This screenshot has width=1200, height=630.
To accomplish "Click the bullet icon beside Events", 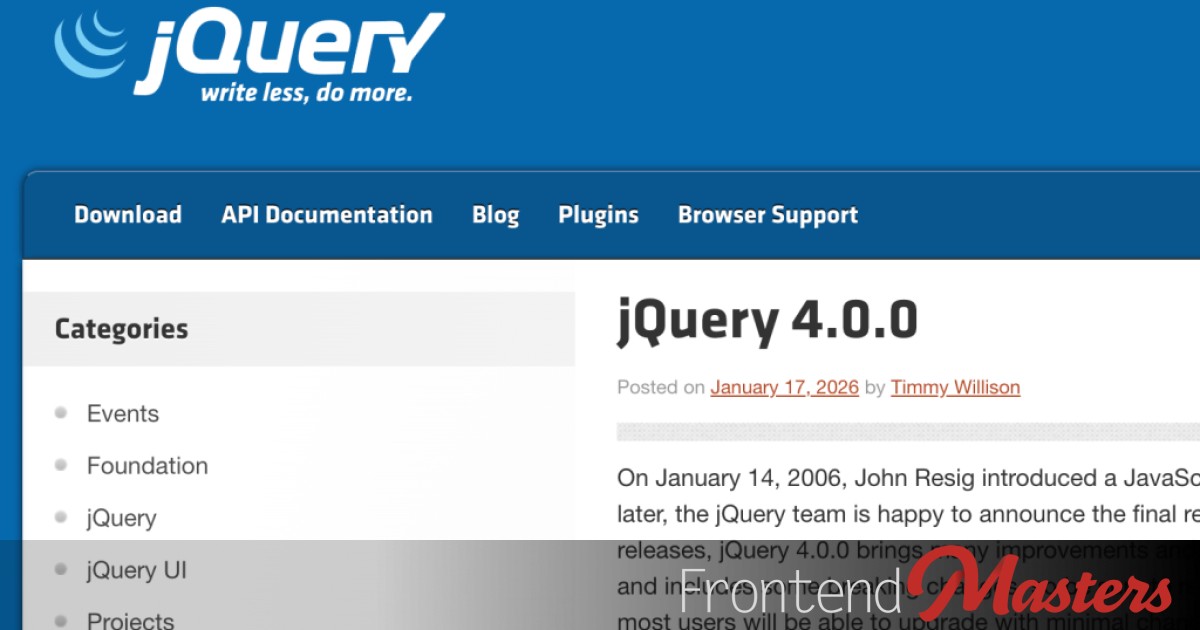I will tap(60, 413).
